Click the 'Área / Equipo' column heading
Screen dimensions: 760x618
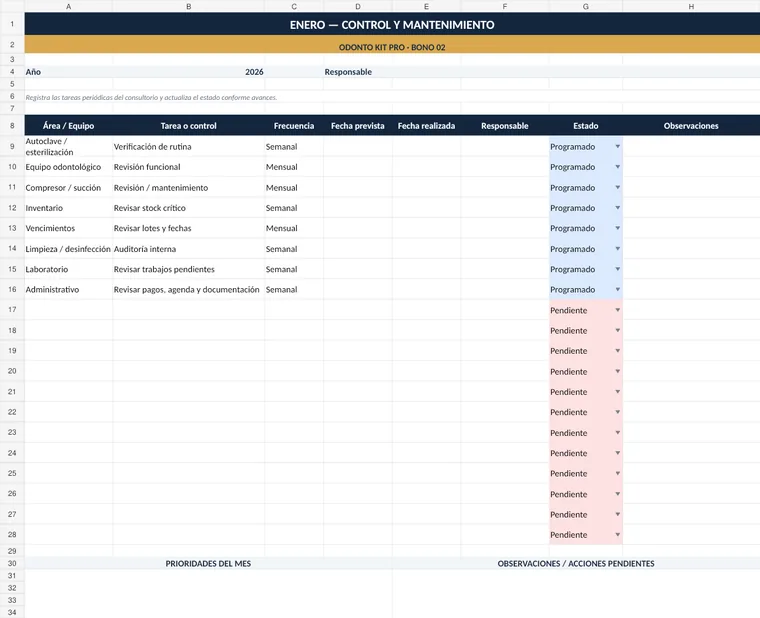pyautogui.click(x=68, y=126)
